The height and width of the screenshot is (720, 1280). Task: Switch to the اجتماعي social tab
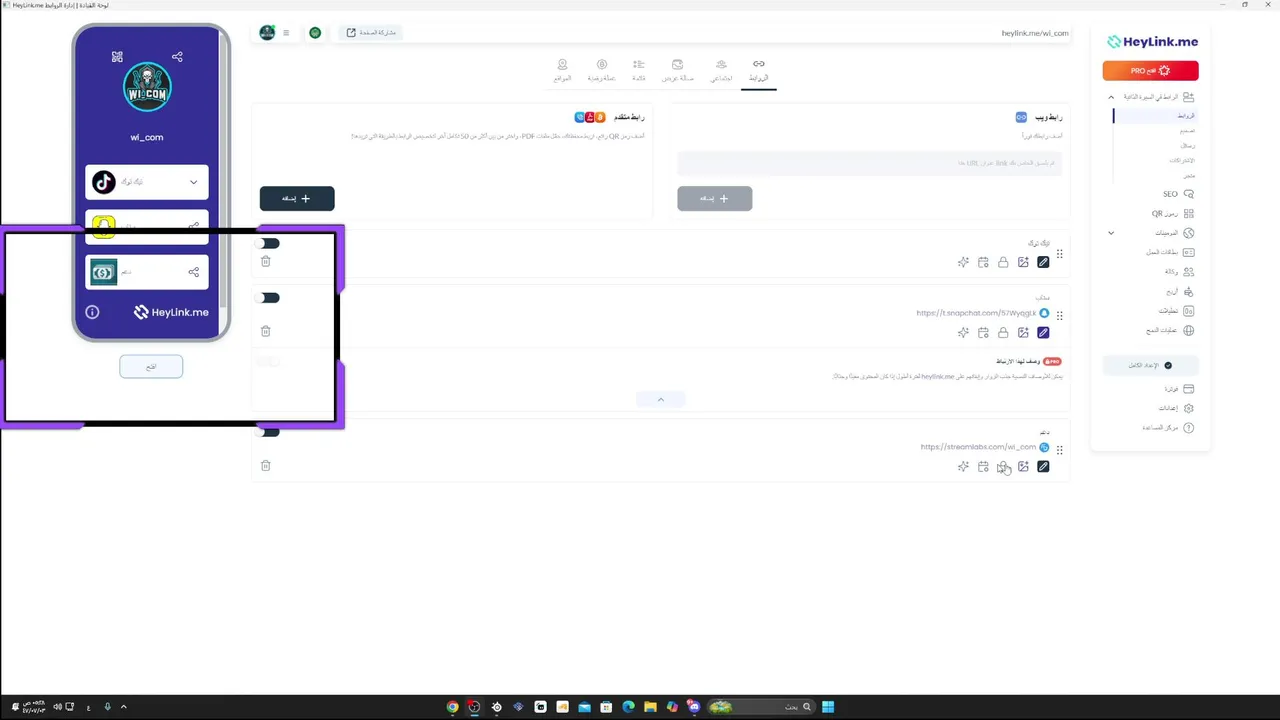(x=721, y=71)
